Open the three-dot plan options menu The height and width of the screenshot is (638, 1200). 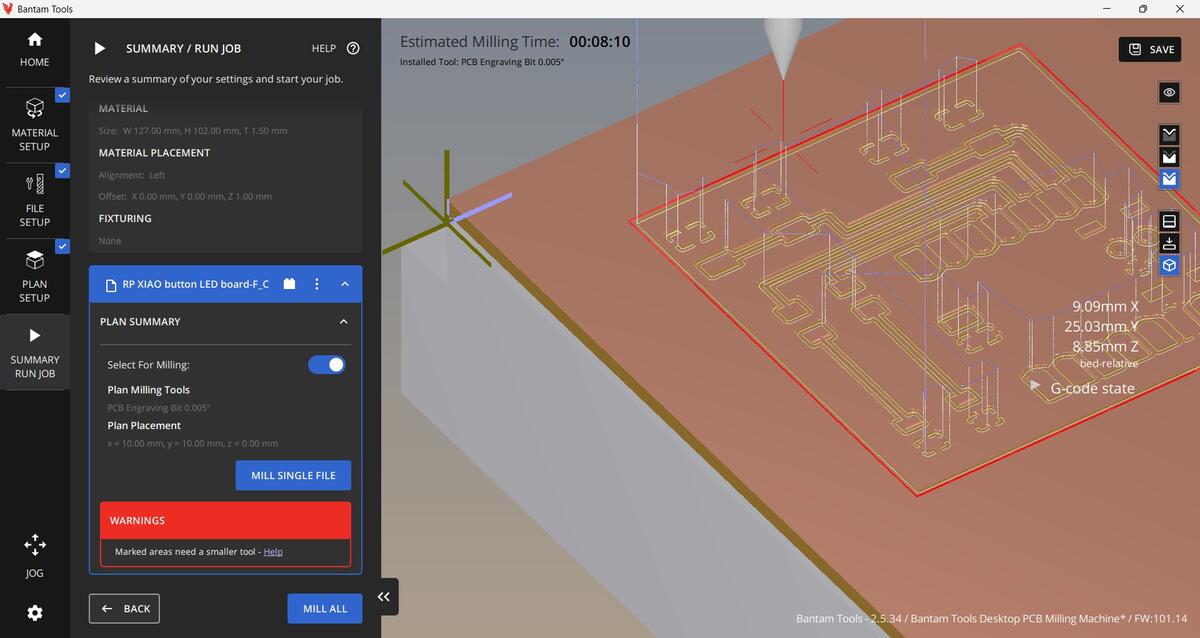(317, 284)
